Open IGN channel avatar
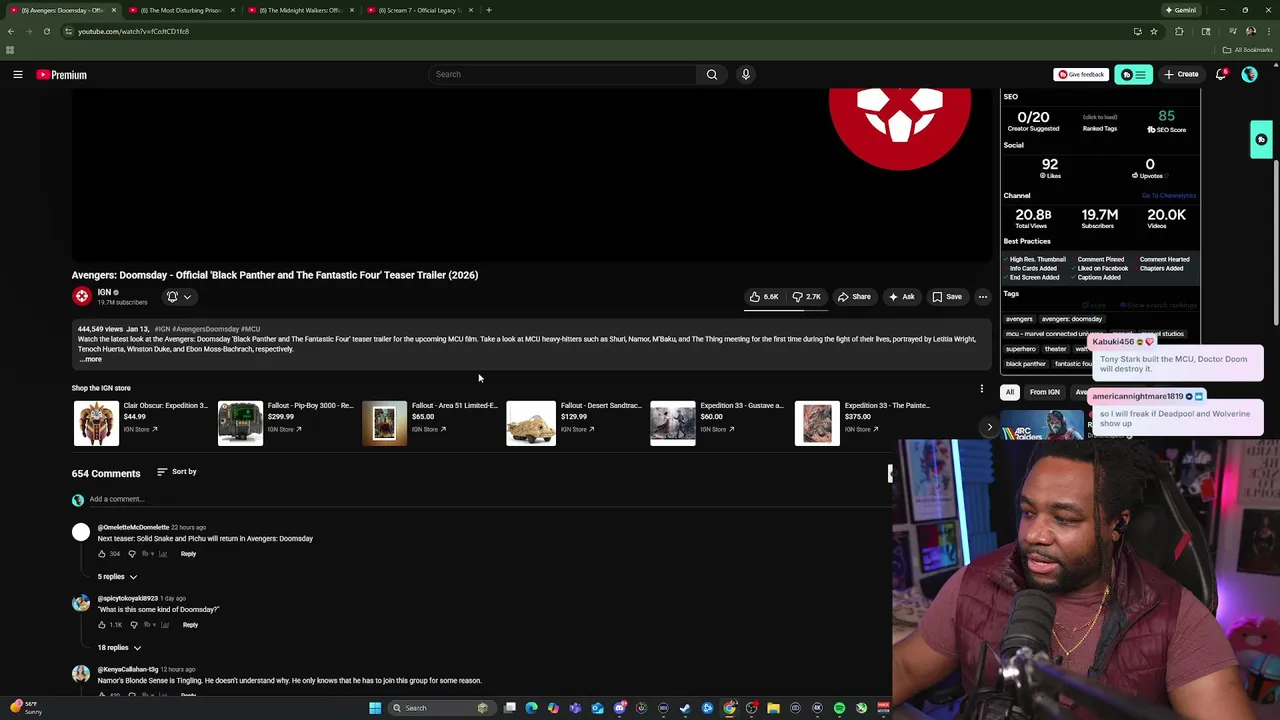Viewport: 1280px width, 720px height. pos(81,296)
